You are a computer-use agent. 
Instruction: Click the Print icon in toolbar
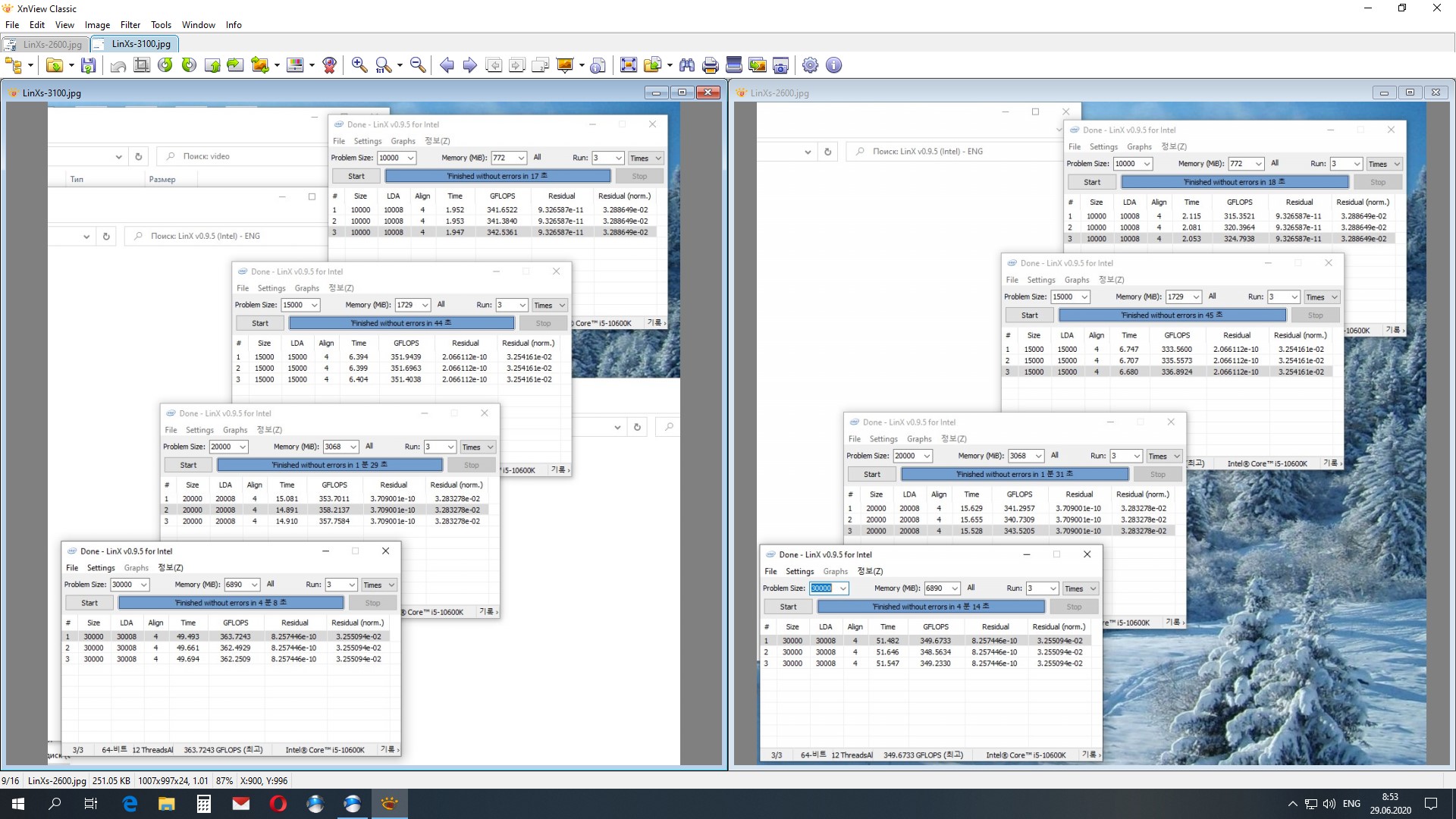point(710,65)
